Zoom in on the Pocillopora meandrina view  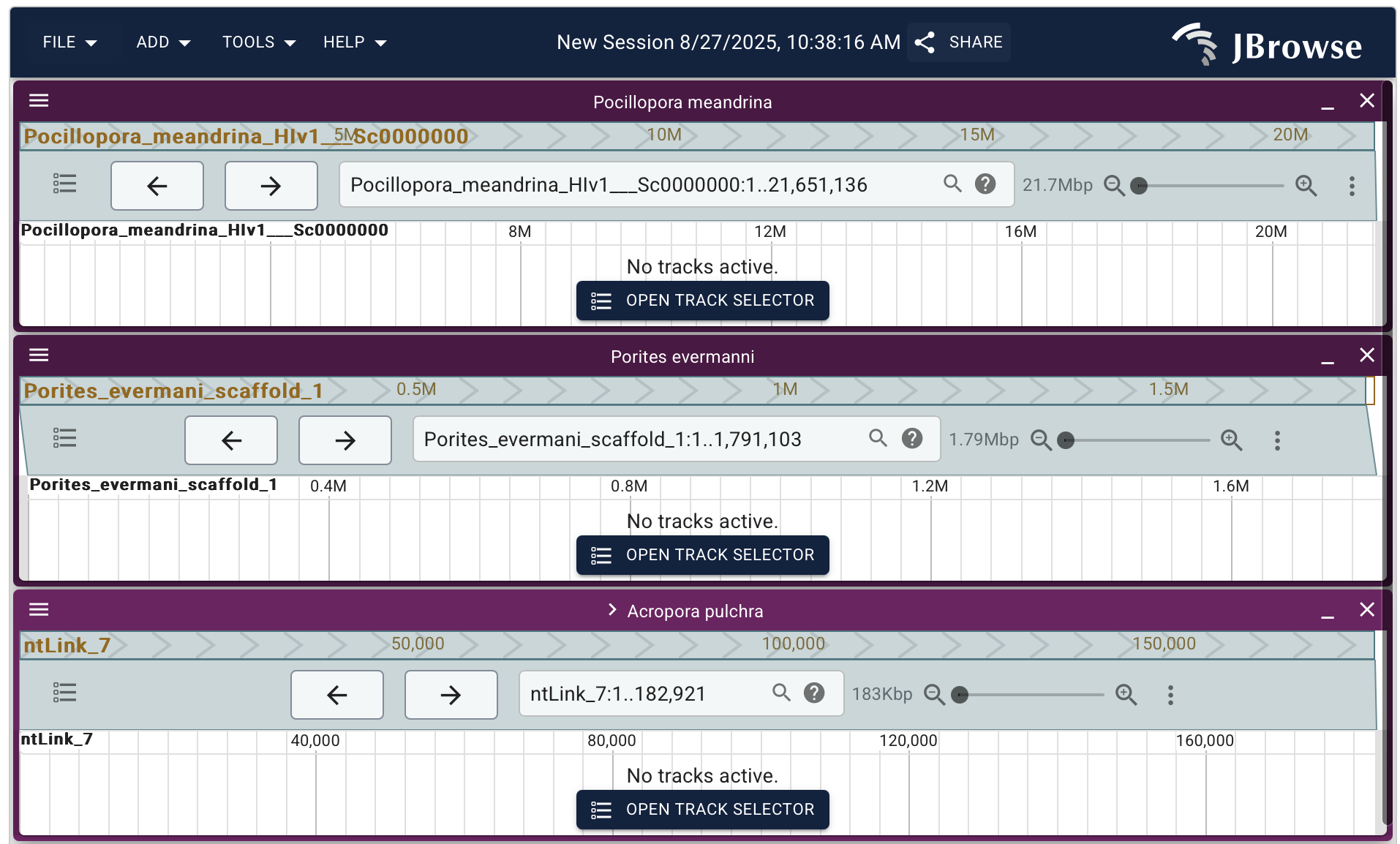1306,186
